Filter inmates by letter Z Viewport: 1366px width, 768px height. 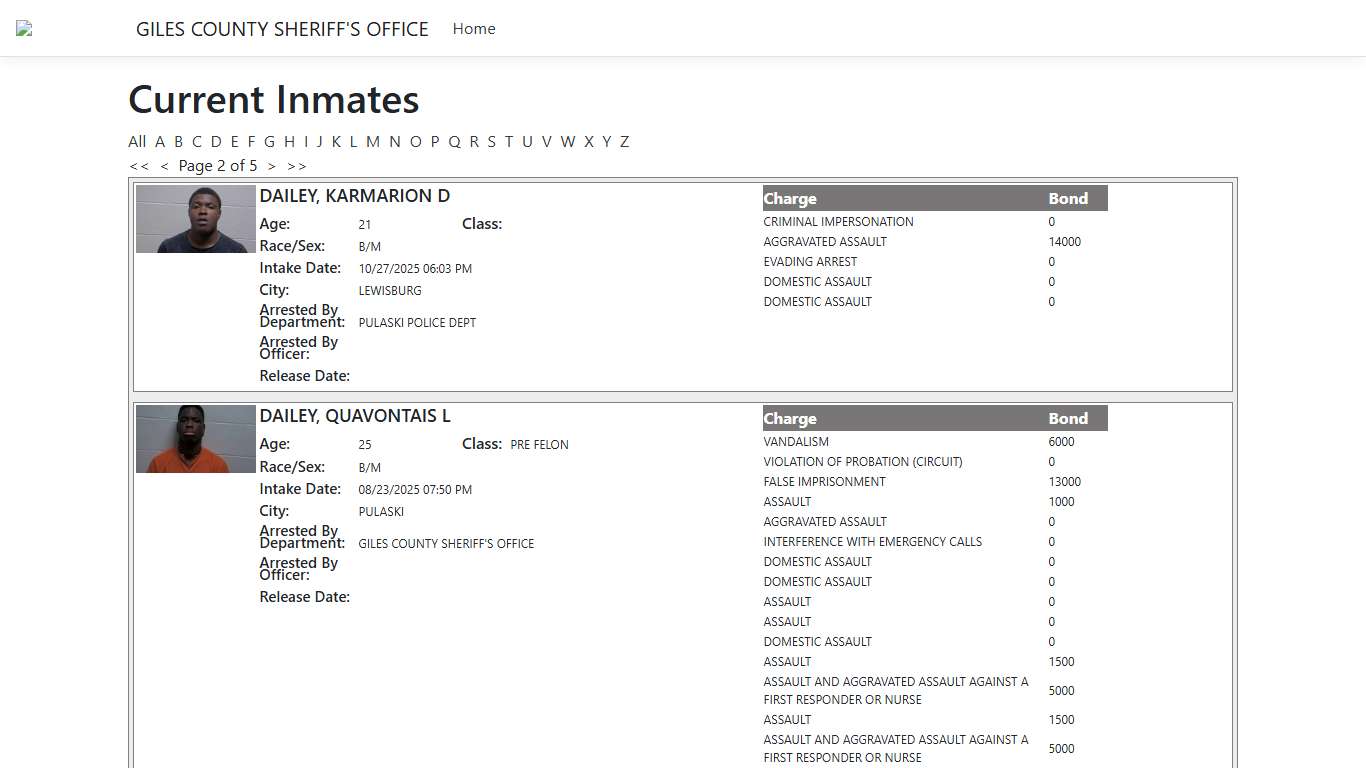click(624, 141)
